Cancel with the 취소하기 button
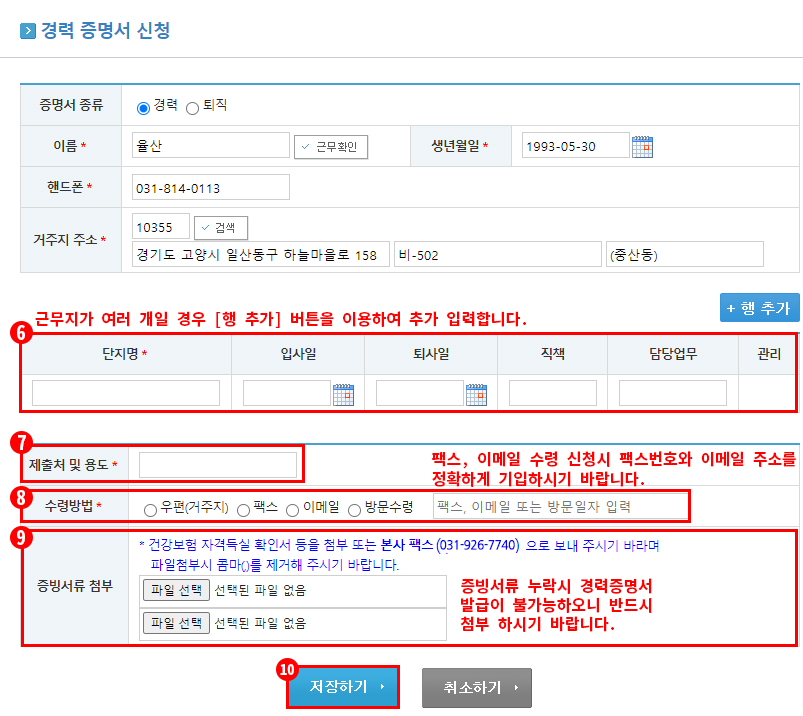 tap(477, 688)
